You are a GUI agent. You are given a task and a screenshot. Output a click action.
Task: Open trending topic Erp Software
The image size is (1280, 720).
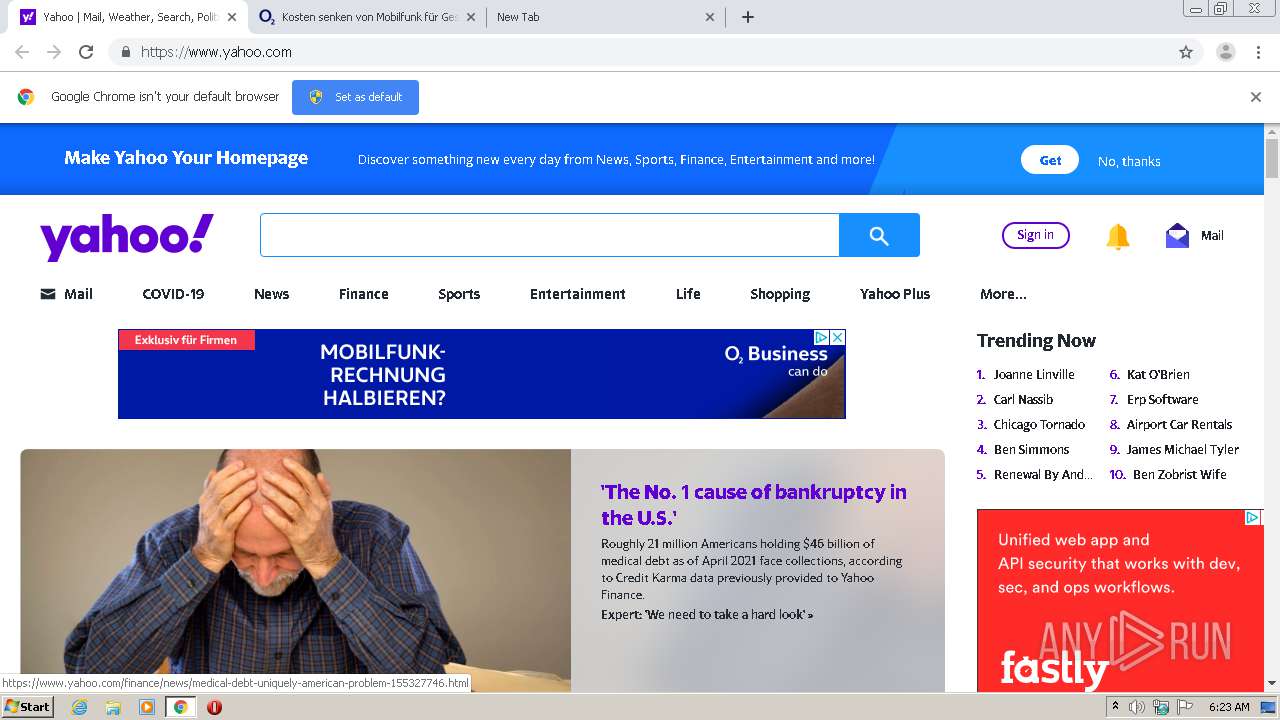tap(1162, 399)
